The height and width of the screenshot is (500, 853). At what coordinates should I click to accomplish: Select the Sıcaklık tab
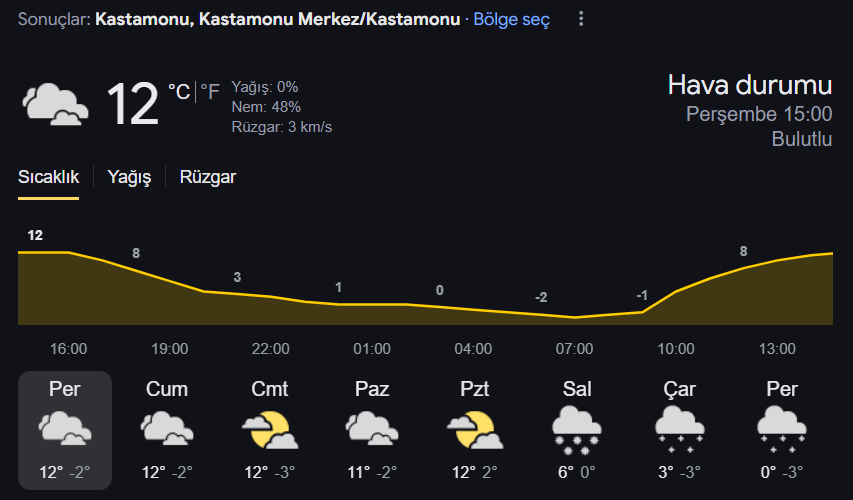[48, 177]
